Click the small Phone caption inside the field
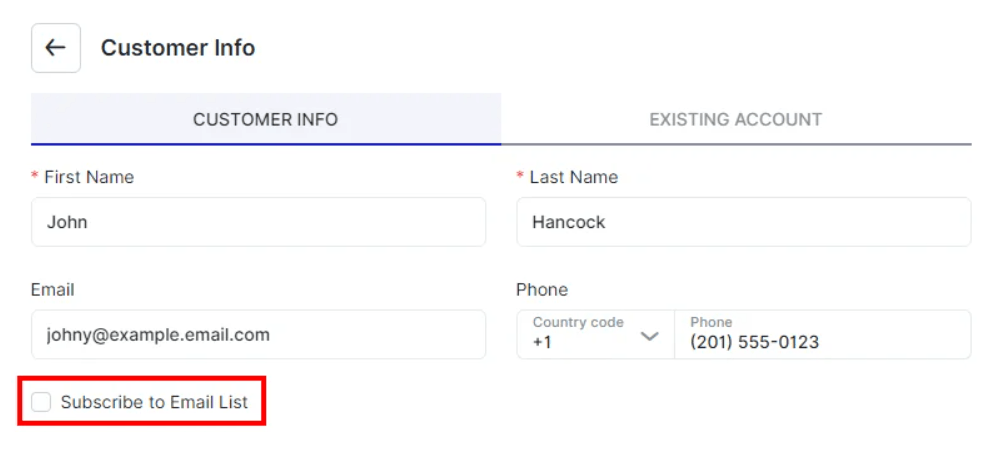 (x=711, y=322)
